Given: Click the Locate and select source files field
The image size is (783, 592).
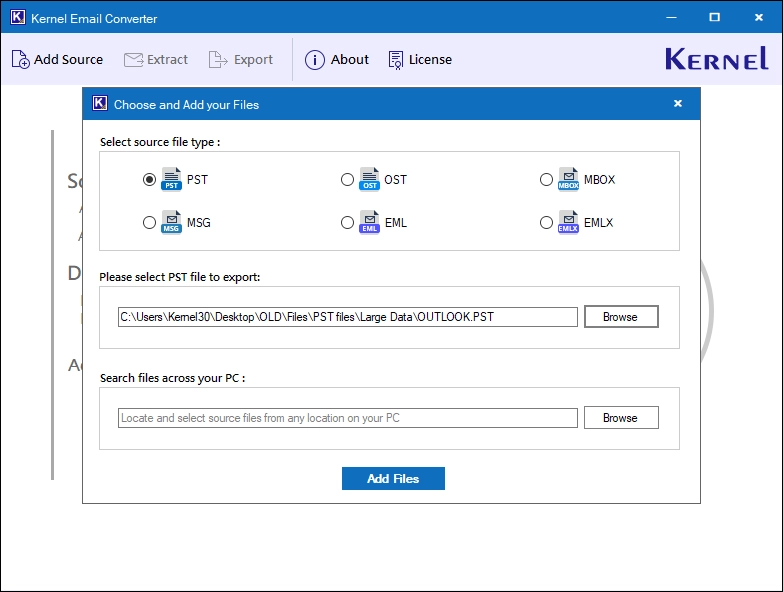Looking at the screenshot, I should [348, 418].
